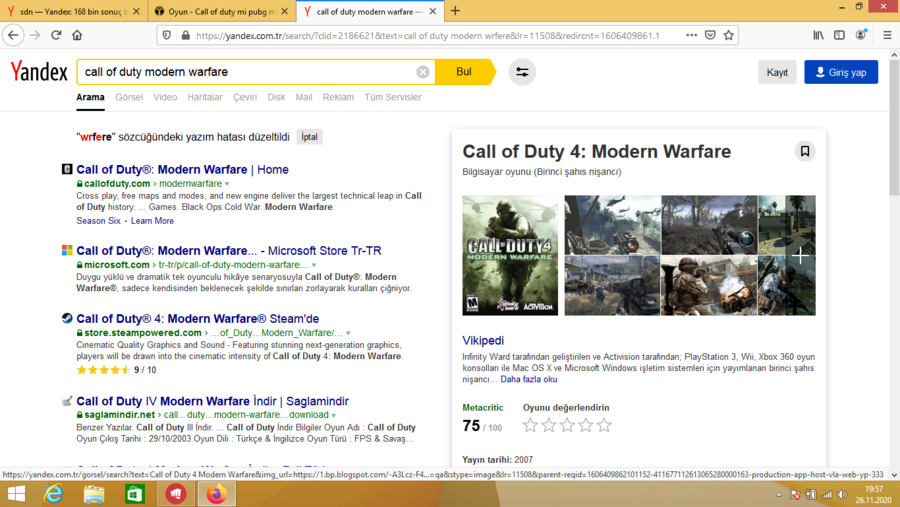This screenshot has width=900, height=507.
Task: Launch Internet Explorer from taskbar
Action: (53, 494)
